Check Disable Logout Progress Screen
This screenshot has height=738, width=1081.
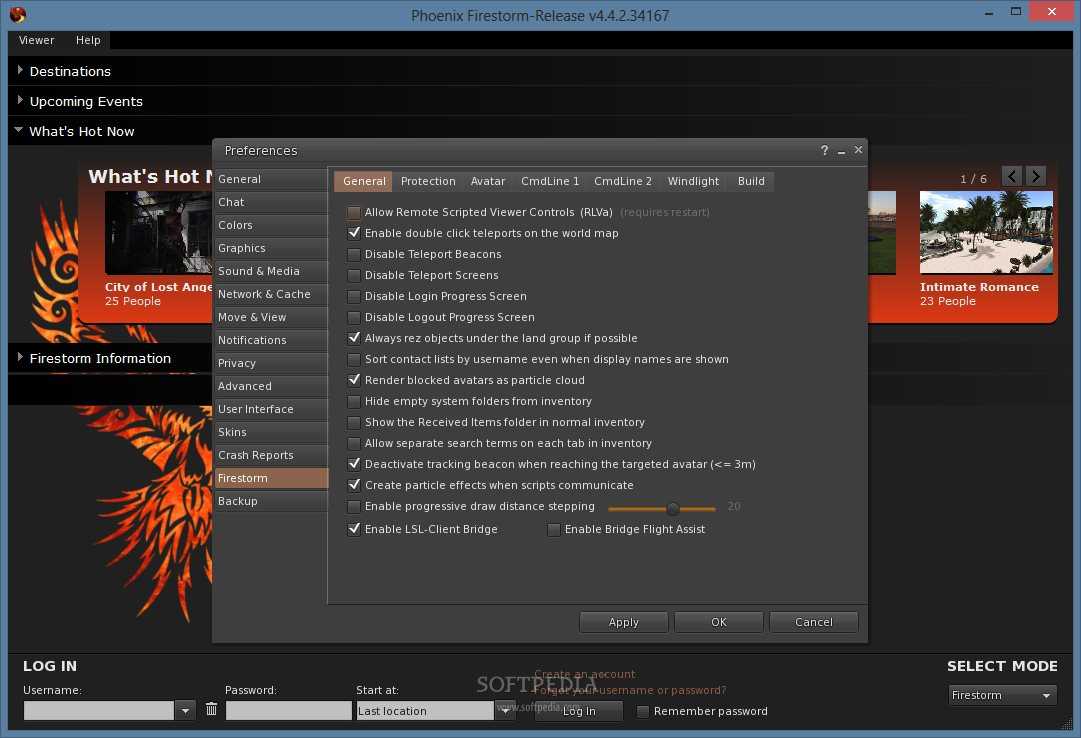(x=354, y=317)
